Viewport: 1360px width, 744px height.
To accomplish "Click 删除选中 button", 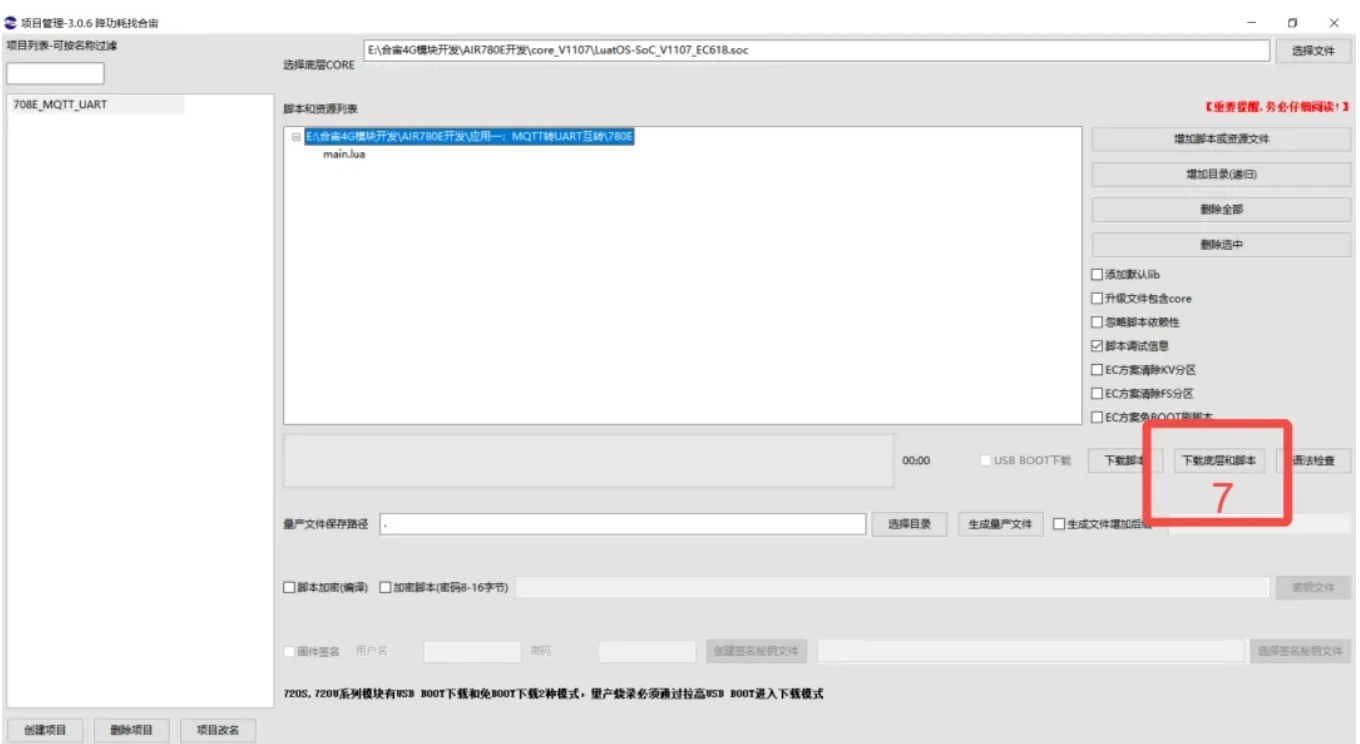I will [1221, 244].
